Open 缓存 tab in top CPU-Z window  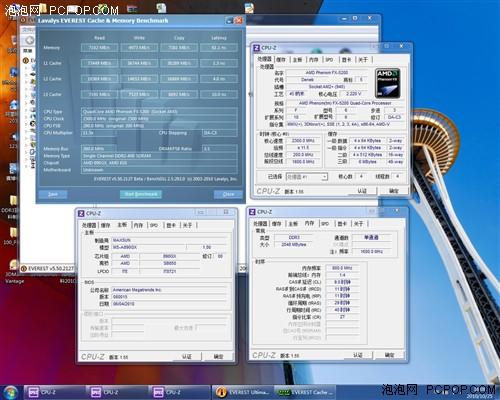[281, 60]
